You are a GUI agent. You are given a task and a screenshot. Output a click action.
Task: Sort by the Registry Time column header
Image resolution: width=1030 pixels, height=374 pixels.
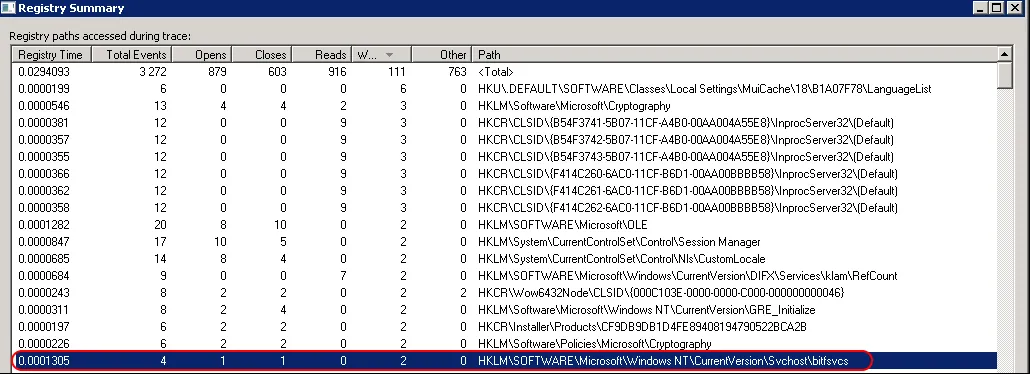tap(52, 55)
